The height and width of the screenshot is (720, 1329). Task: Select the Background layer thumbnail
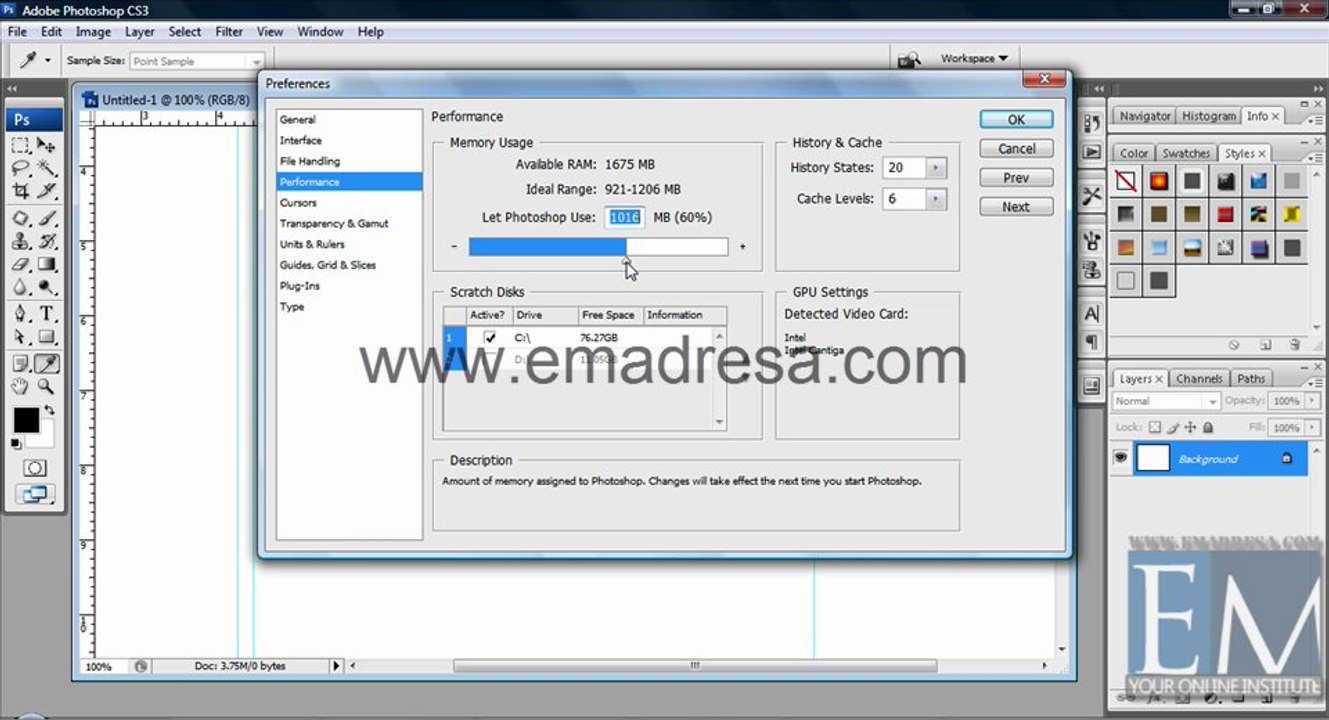click(x=1153, y=458)
